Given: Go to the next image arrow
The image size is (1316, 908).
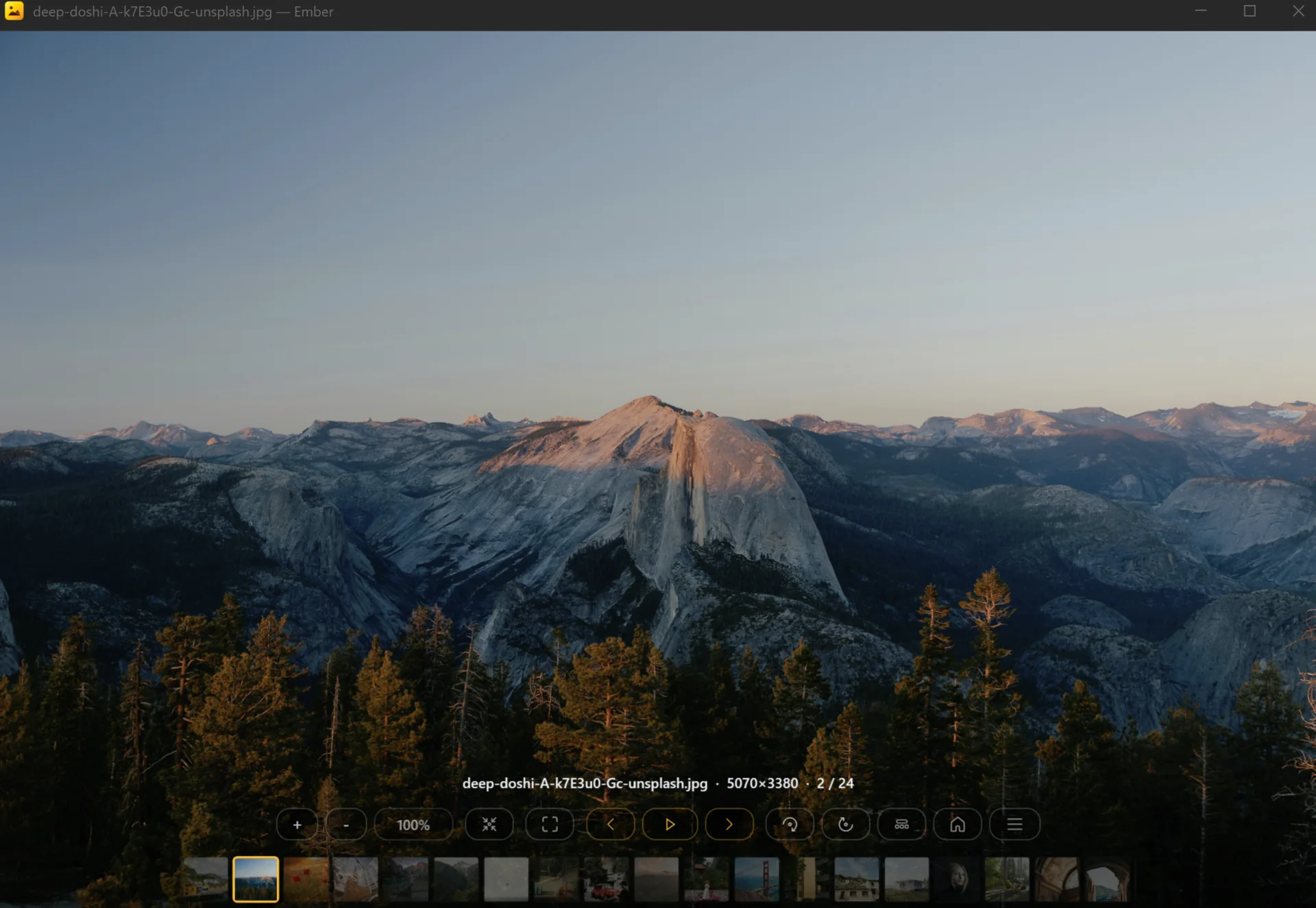Looking at the screenshot, I should click(729, 824).
